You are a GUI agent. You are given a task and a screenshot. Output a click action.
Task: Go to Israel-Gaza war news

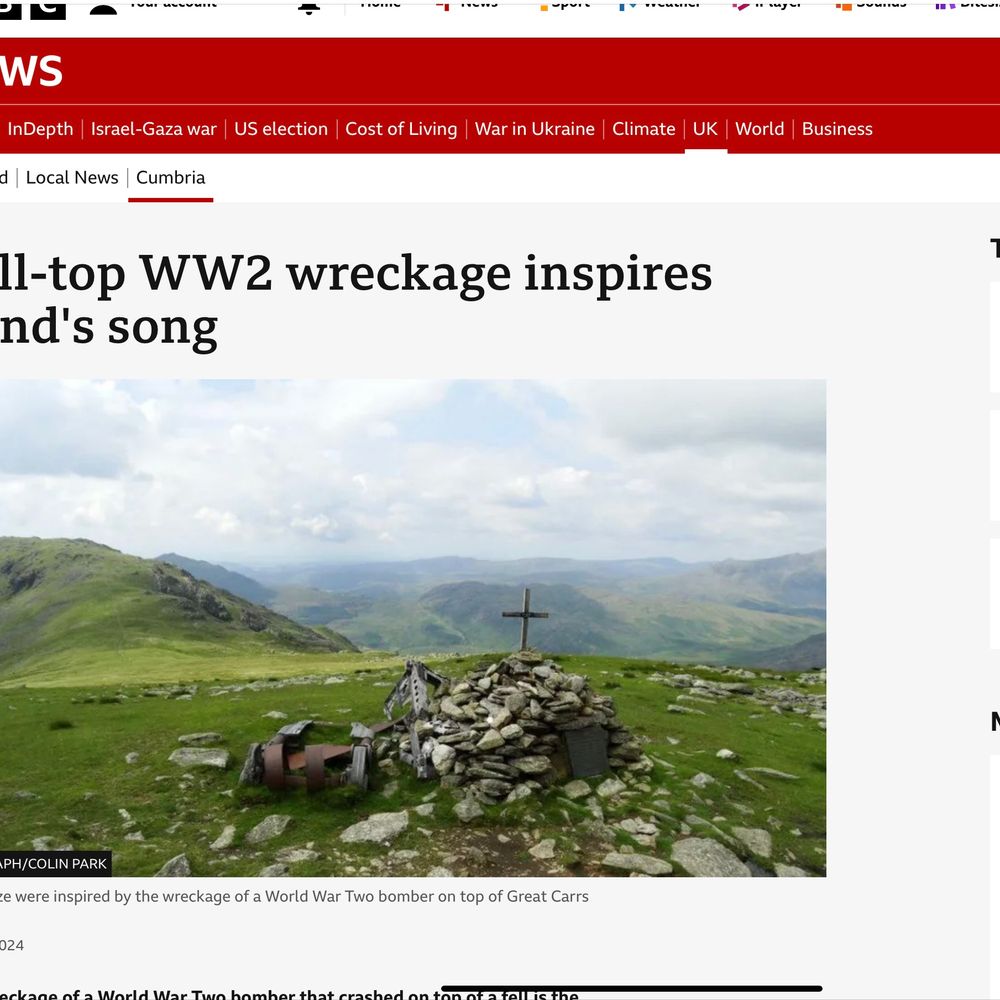[x=154, y=129]
